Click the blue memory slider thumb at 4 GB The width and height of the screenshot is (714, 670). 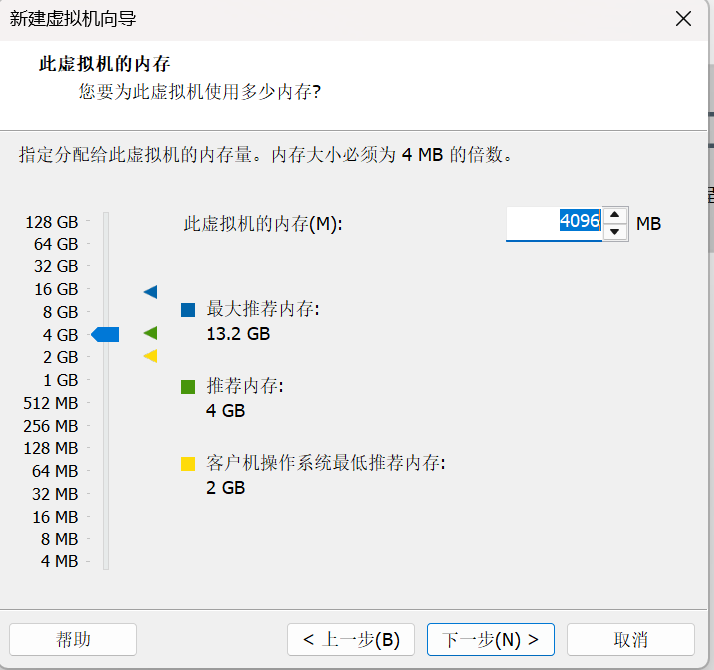click(105, 334)
